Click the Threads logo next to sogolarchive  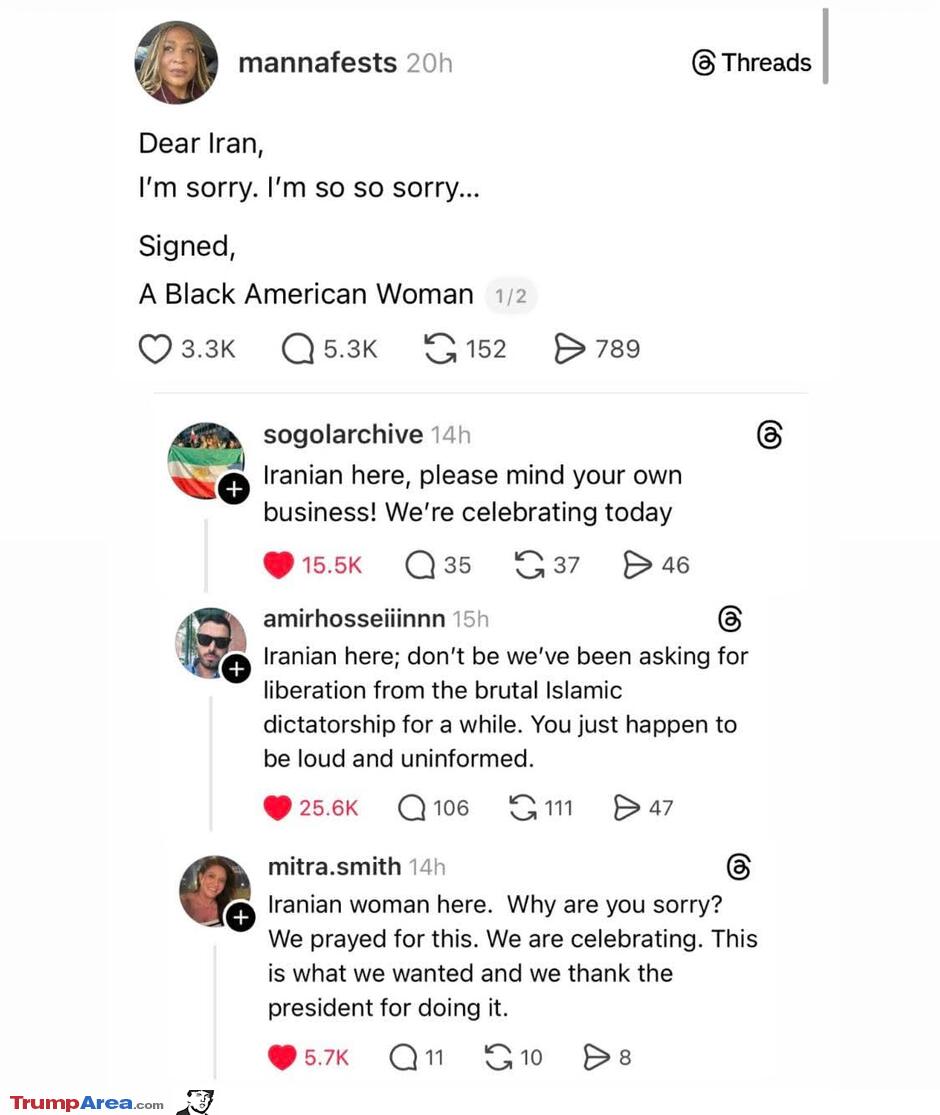pyautogui.click(x=768, y=435)
